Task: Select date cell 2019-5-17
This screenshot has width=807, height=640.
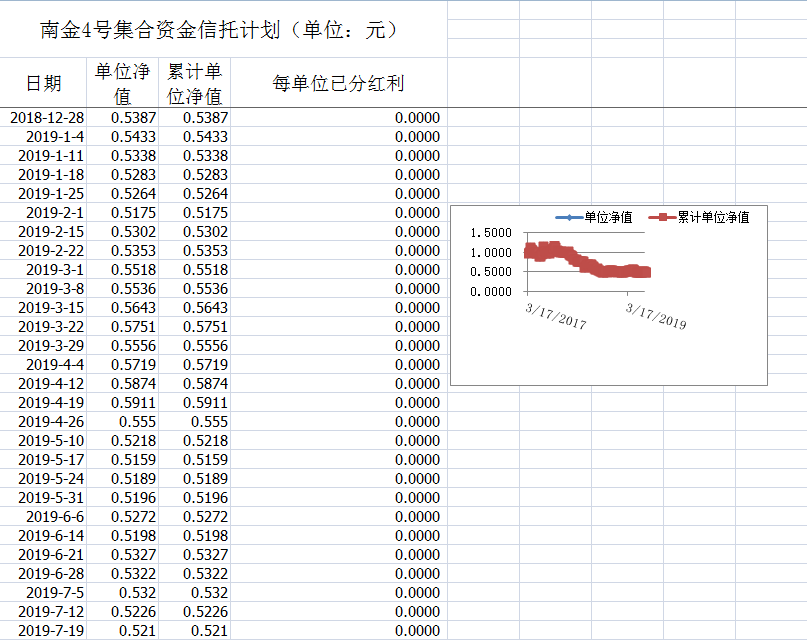Action: [x=43, y=460]
